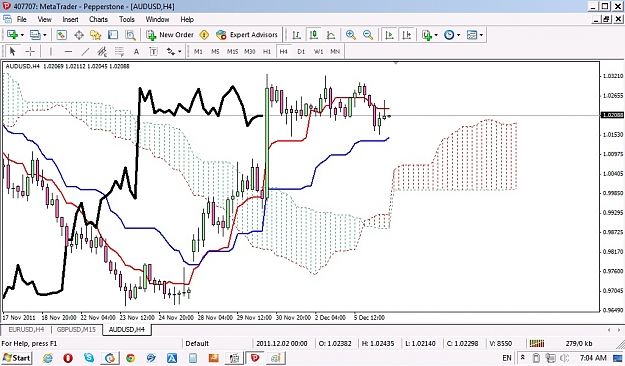Image resolution: width=625 pixels, height=366 pixels.
Task: Open the periods clock icon
Action: (x=449, y=35)
